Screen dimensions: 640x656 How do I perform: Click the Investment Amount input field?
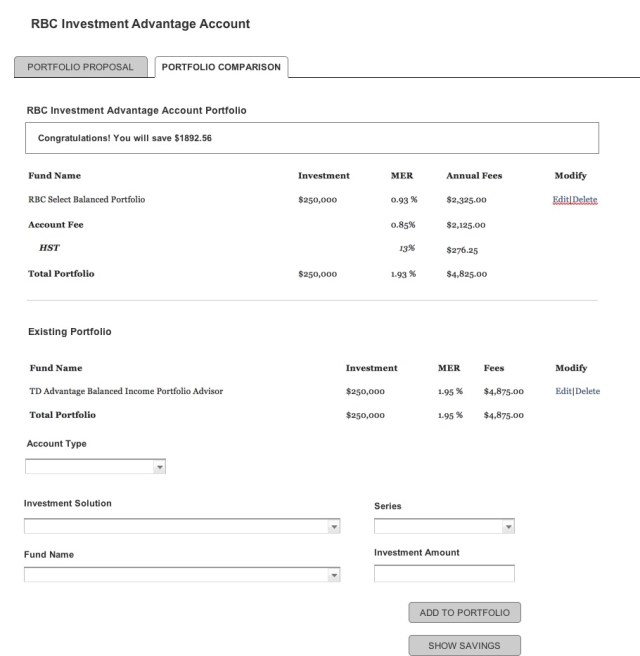(444, 574)
